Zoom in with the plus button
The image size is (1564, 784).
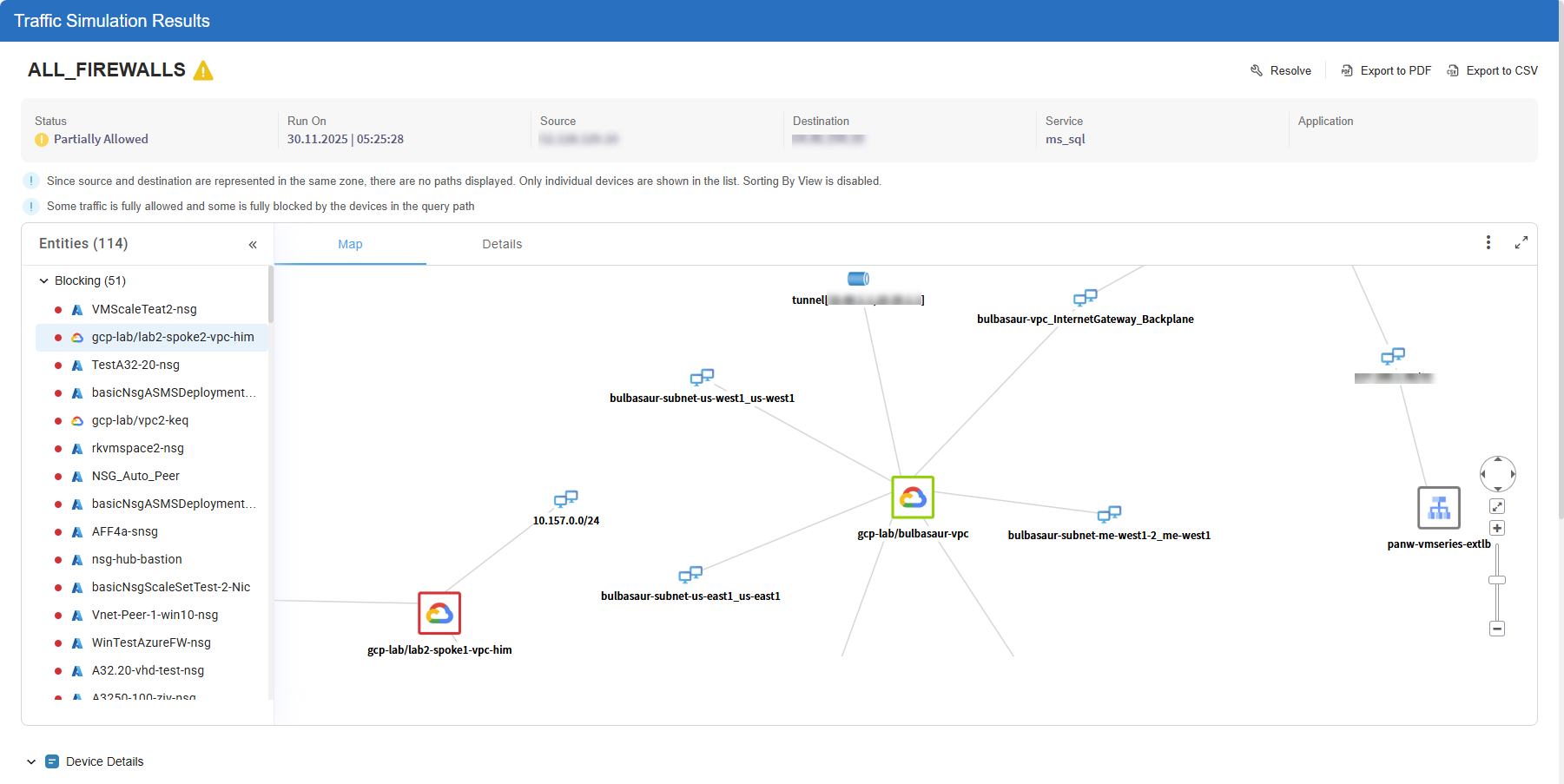click(x=1497, y=528)
